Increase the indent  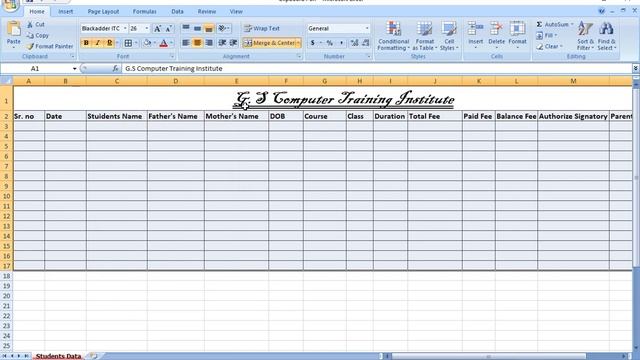[233, 43]
